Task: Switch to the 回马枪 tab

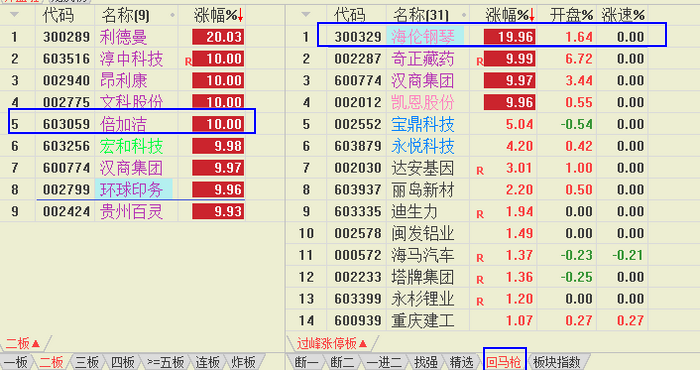Action: (x=504, y=362)
